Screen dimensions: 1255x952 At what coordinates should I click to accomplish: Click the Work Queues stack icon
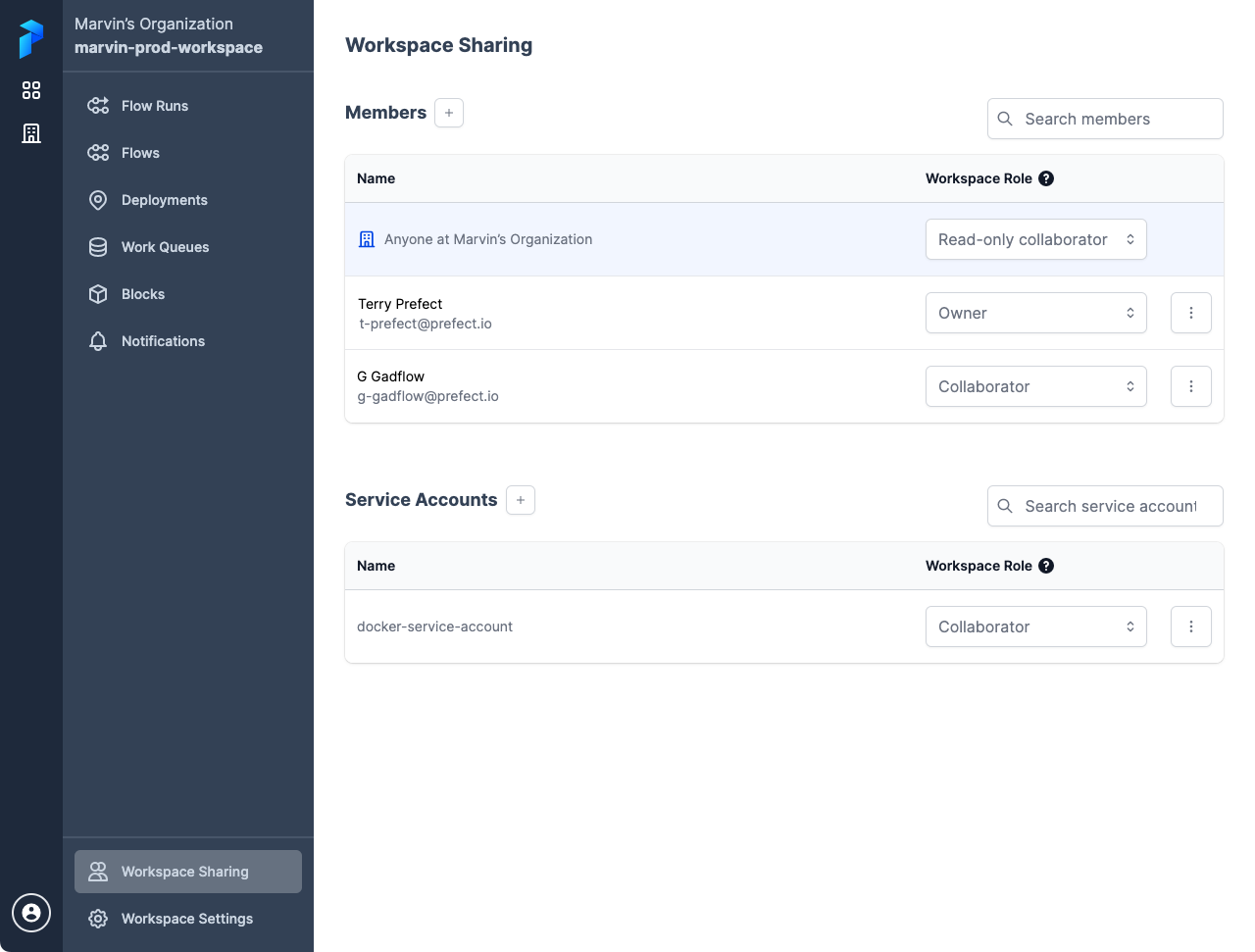tap(98, 247)
